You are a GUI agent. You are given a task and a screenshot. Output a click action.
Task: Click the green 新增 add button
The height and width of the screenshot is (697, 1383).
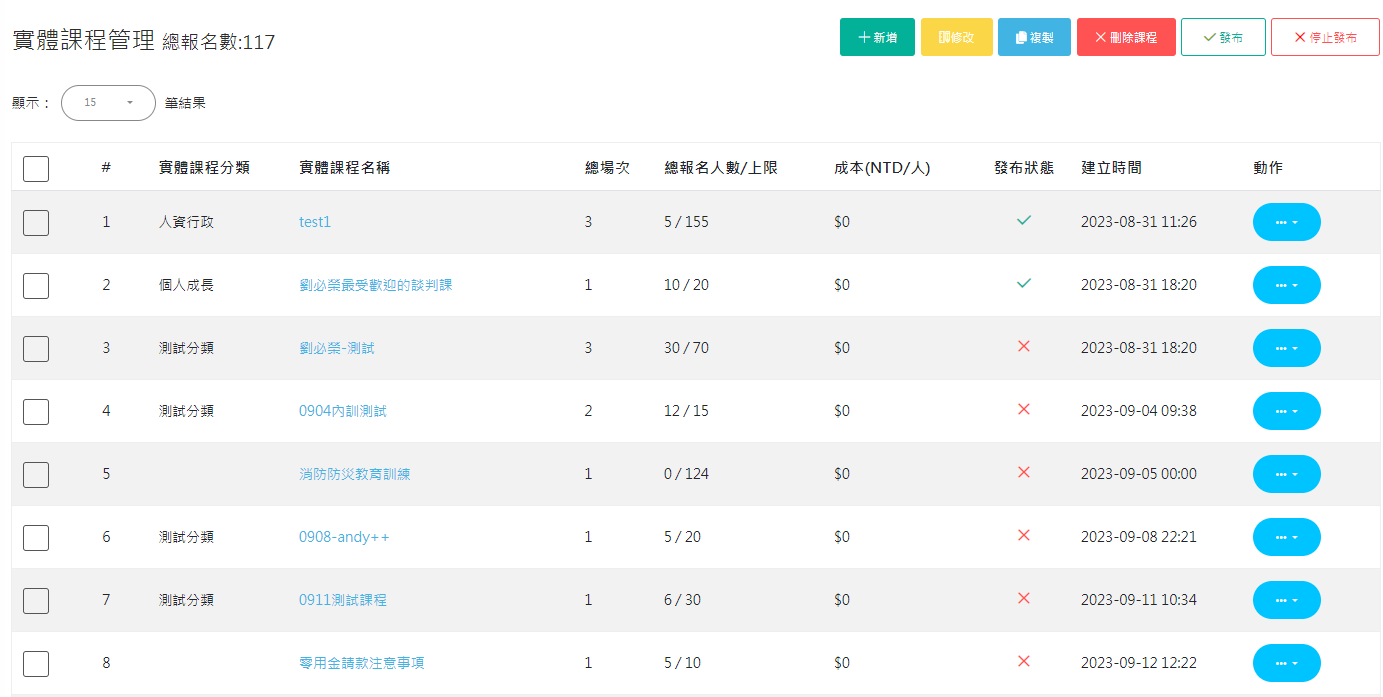[877, 37]
